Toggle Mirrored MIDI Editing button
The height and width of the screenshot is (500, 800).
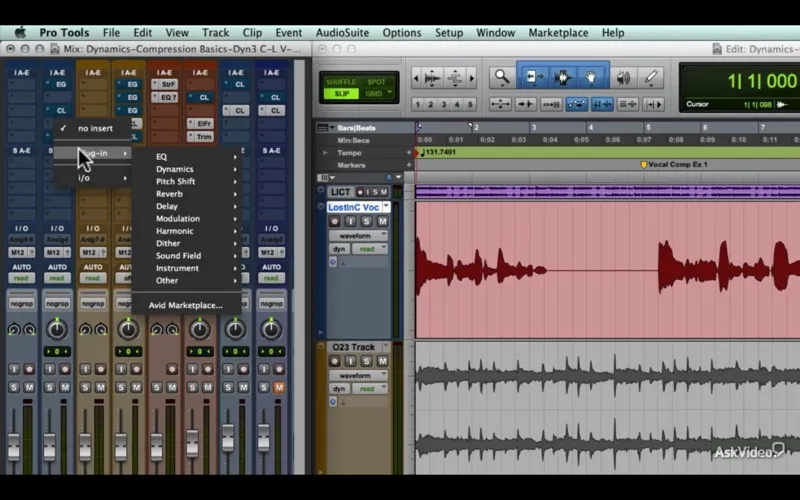pyautogui.click(x=551, y=104)
